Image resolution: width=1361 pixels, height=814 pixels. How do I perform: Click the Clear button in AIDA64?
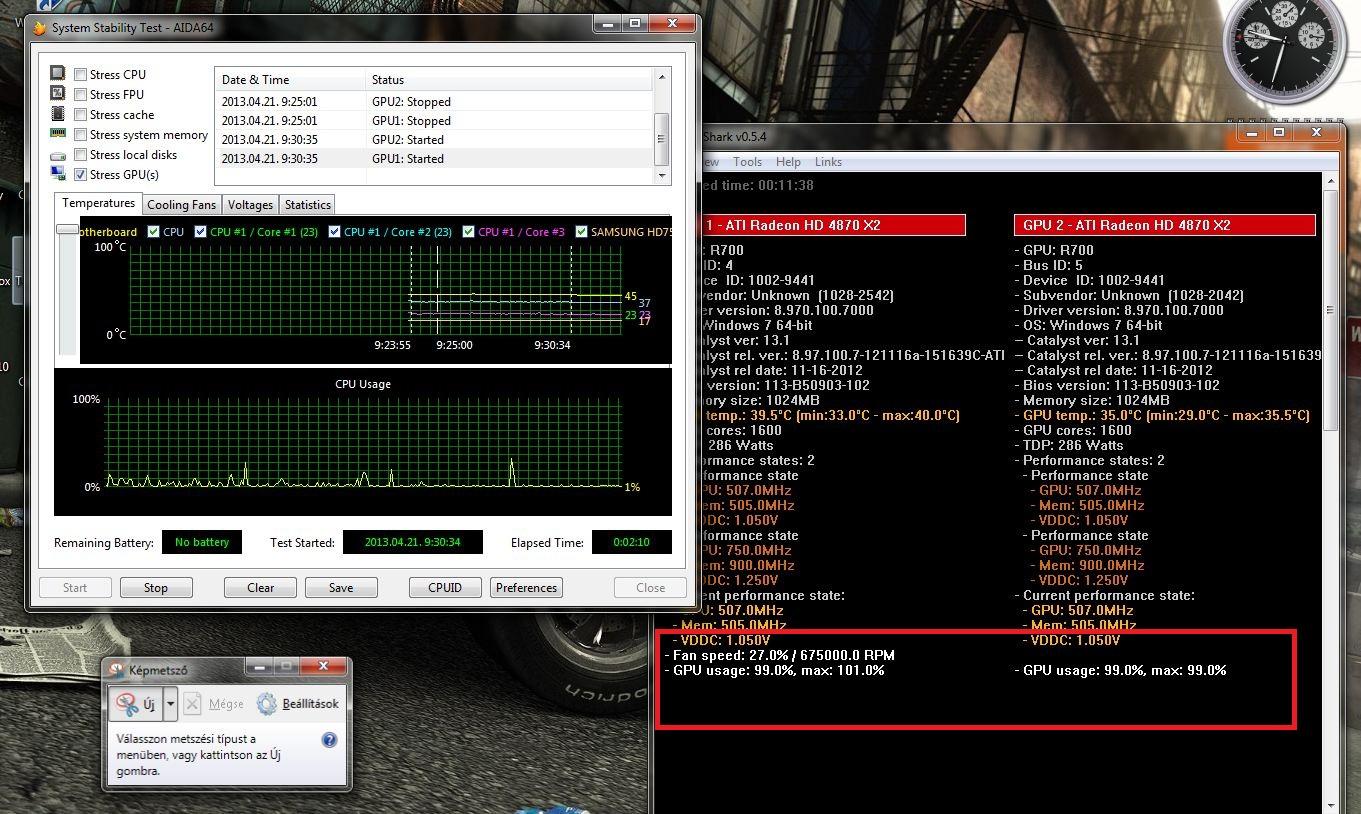[261, 587]
